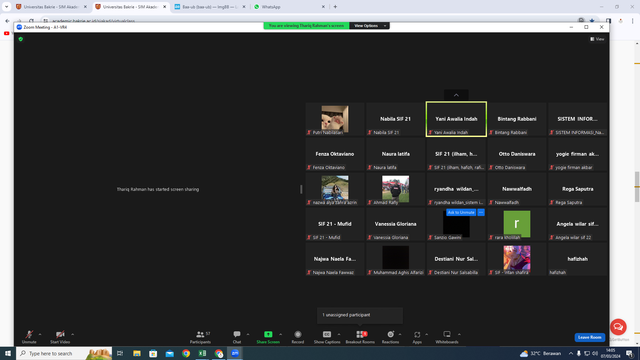Start Video using the camera icon
The height and width of the screenshot is (360, 640).
[60, 337]
